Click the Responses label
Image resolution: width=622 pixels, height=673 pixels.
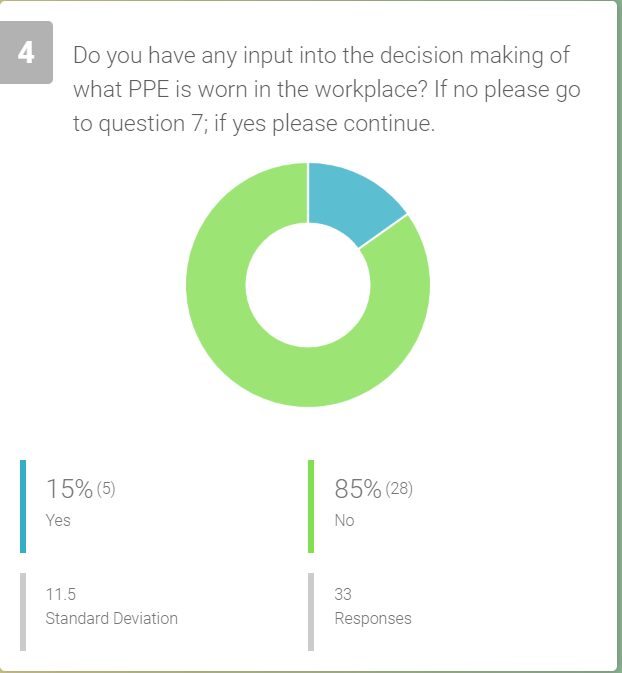[x=372, y=618]
